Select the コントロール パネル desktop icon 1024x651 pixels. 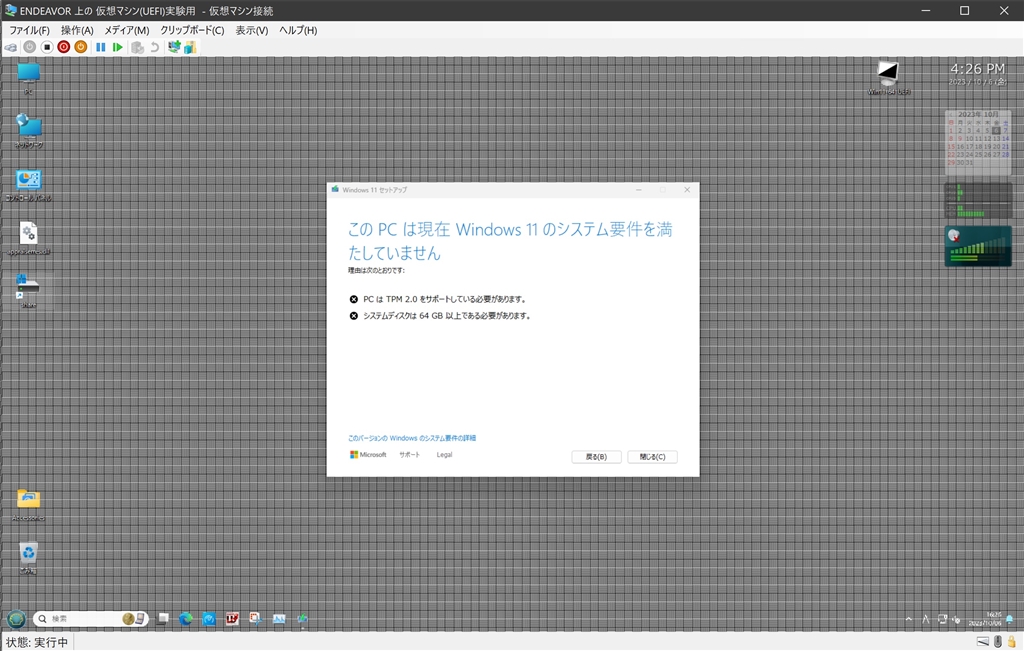point(28,185)
